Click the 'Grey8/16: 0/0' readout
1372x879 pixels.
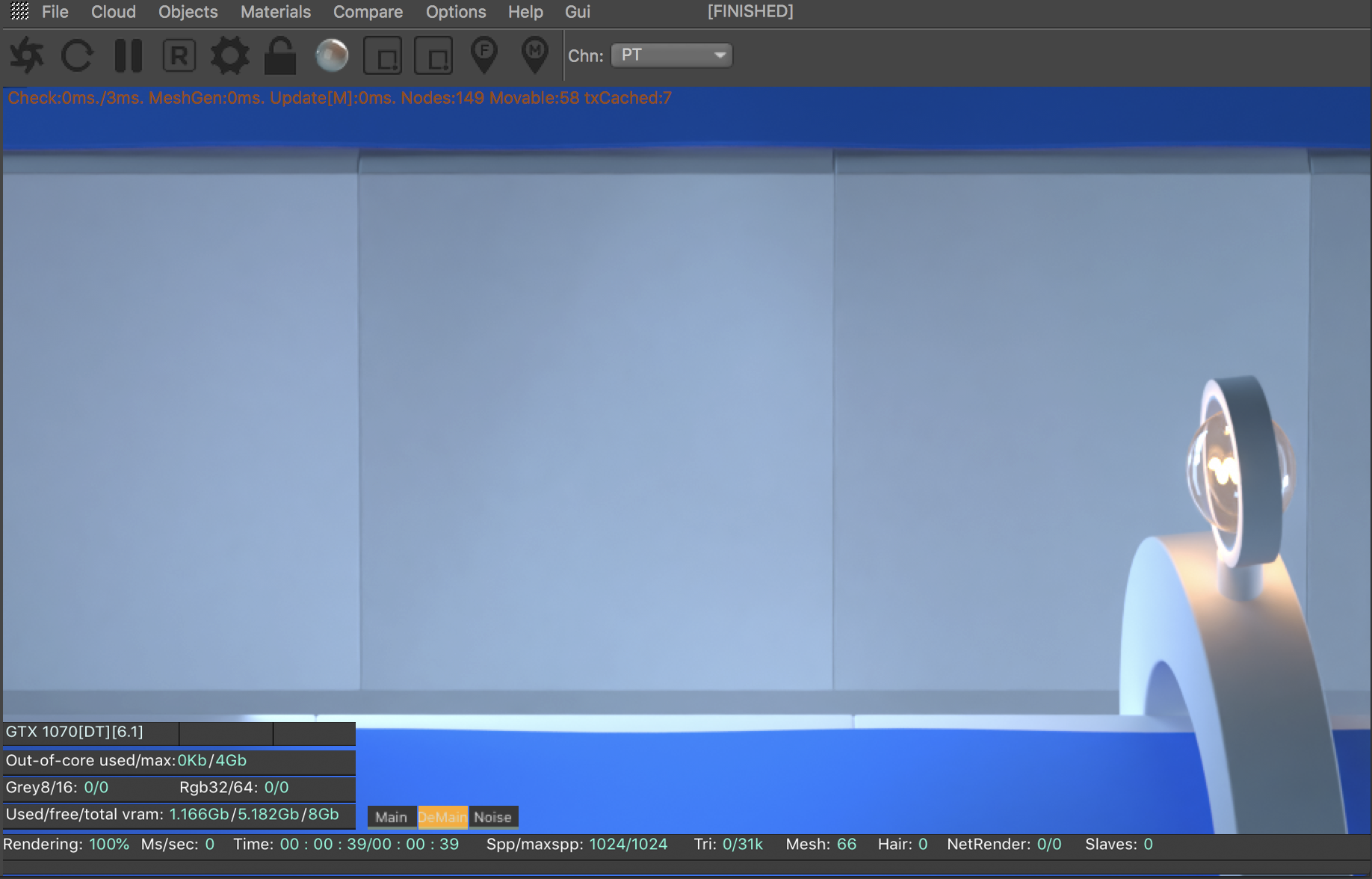[x=57, y=787]
